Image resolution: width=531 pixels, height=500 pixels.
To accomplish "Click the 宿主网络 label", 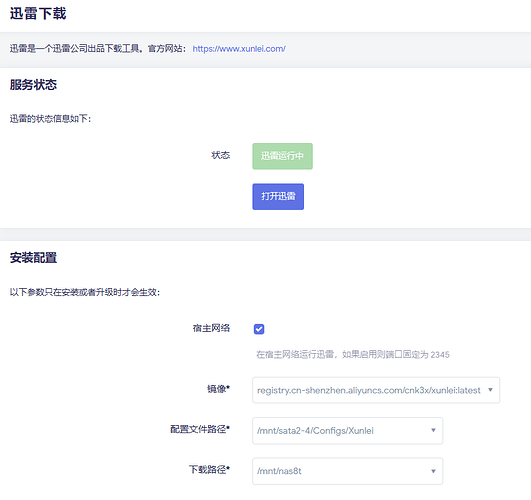I will pos(211,328).
